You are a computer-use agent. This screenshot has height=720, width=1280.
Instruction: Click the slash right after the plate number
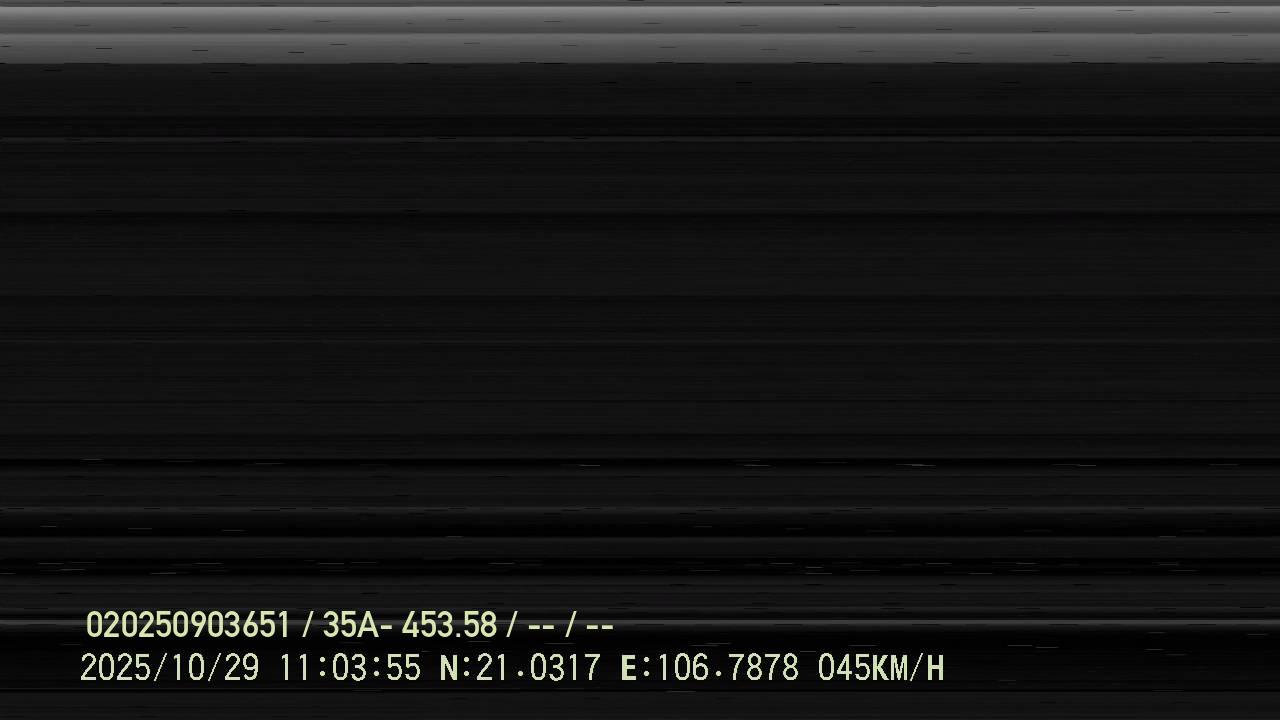[512, 626]
